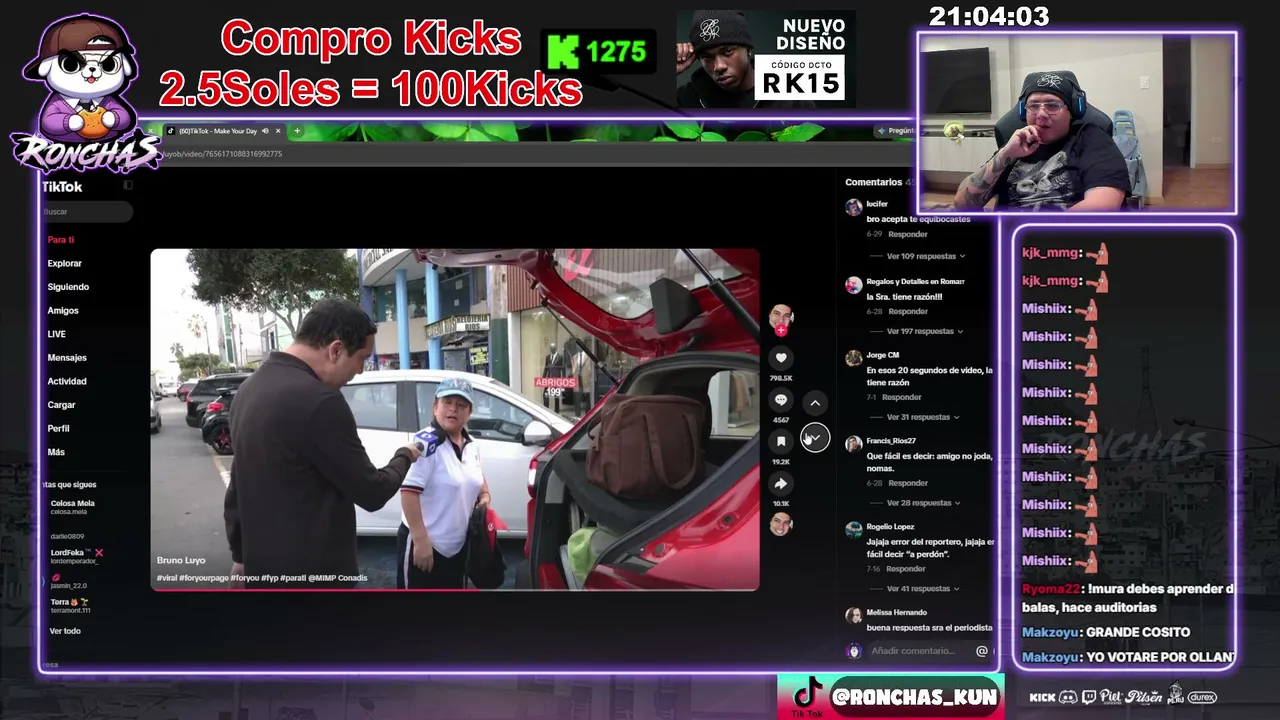The width and height of the screenshot is (1280, 720).
Task: Open followed account 'Terra' terramont.111
Action: pos(70,606)
